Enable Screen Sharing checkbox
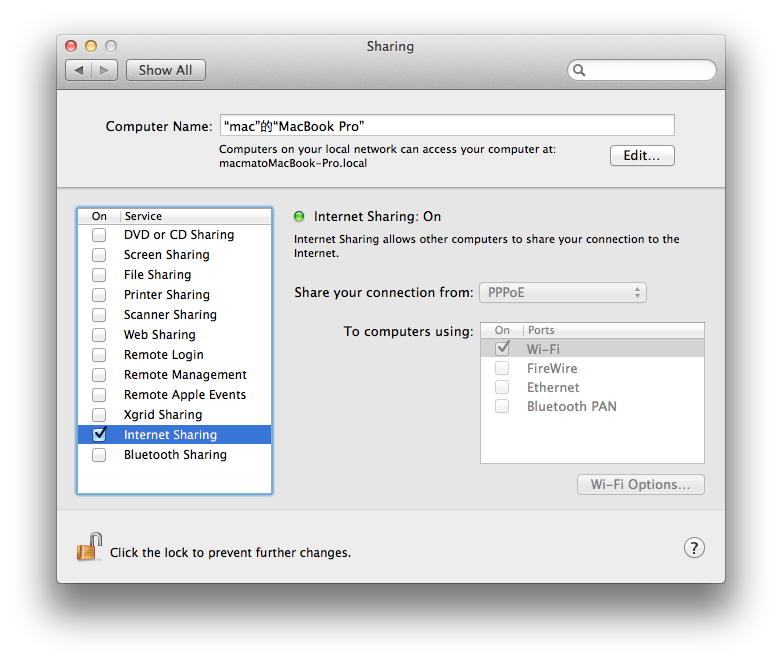 pyautogui.click(x=99, y=254)
